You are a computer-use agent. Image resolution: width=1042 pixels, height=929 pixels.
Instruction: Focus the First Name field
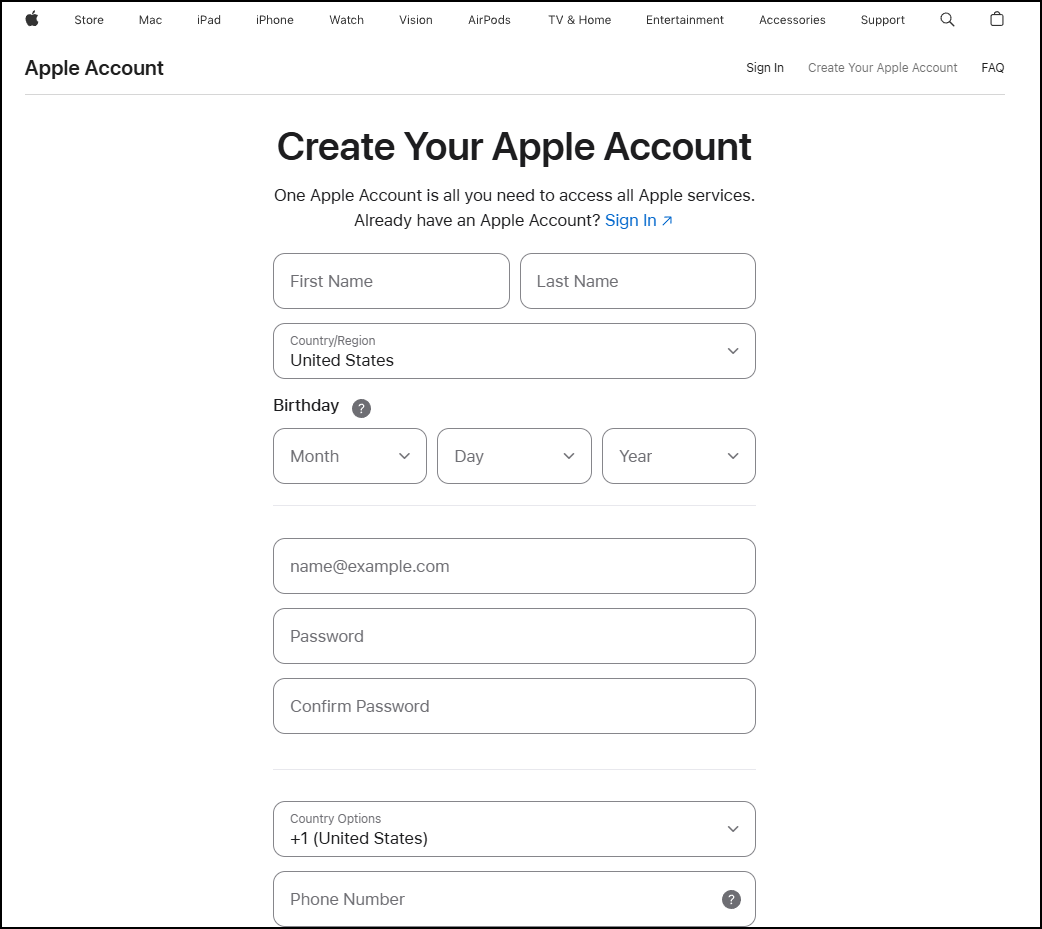coord(391,281)
